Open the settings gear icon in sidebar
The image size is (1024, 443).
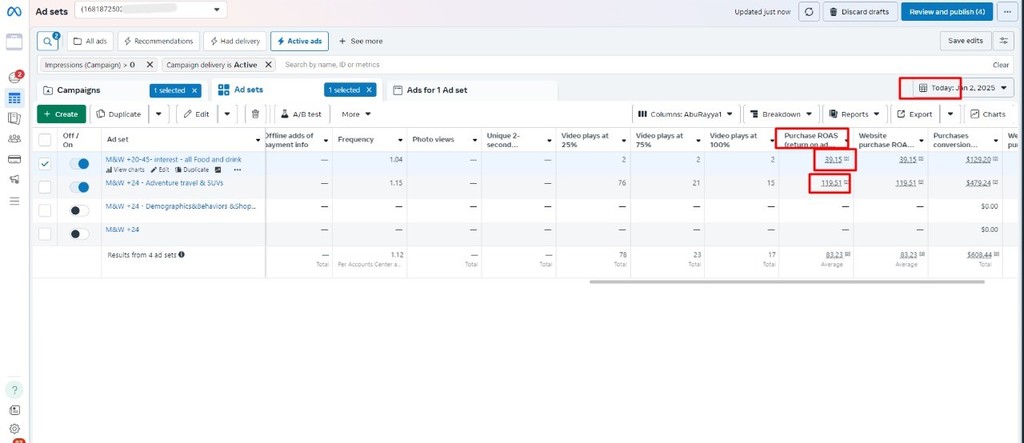(14, 429)
